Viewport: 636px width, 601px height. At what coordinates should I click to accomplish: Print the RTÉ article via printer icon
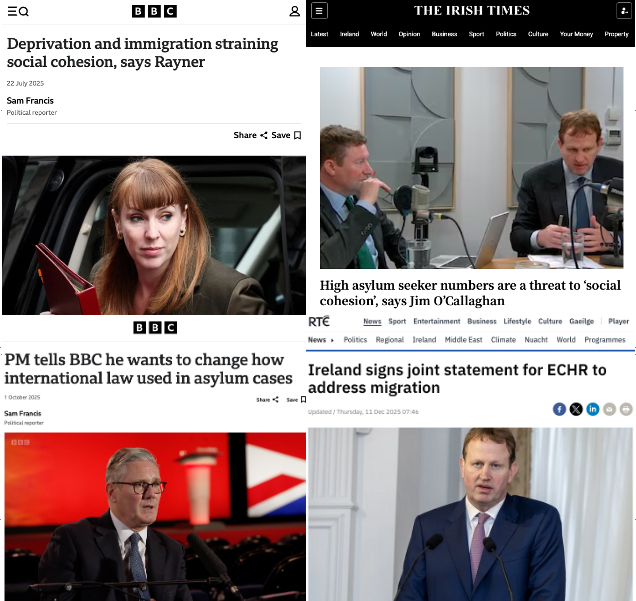(x=626, y=409)
